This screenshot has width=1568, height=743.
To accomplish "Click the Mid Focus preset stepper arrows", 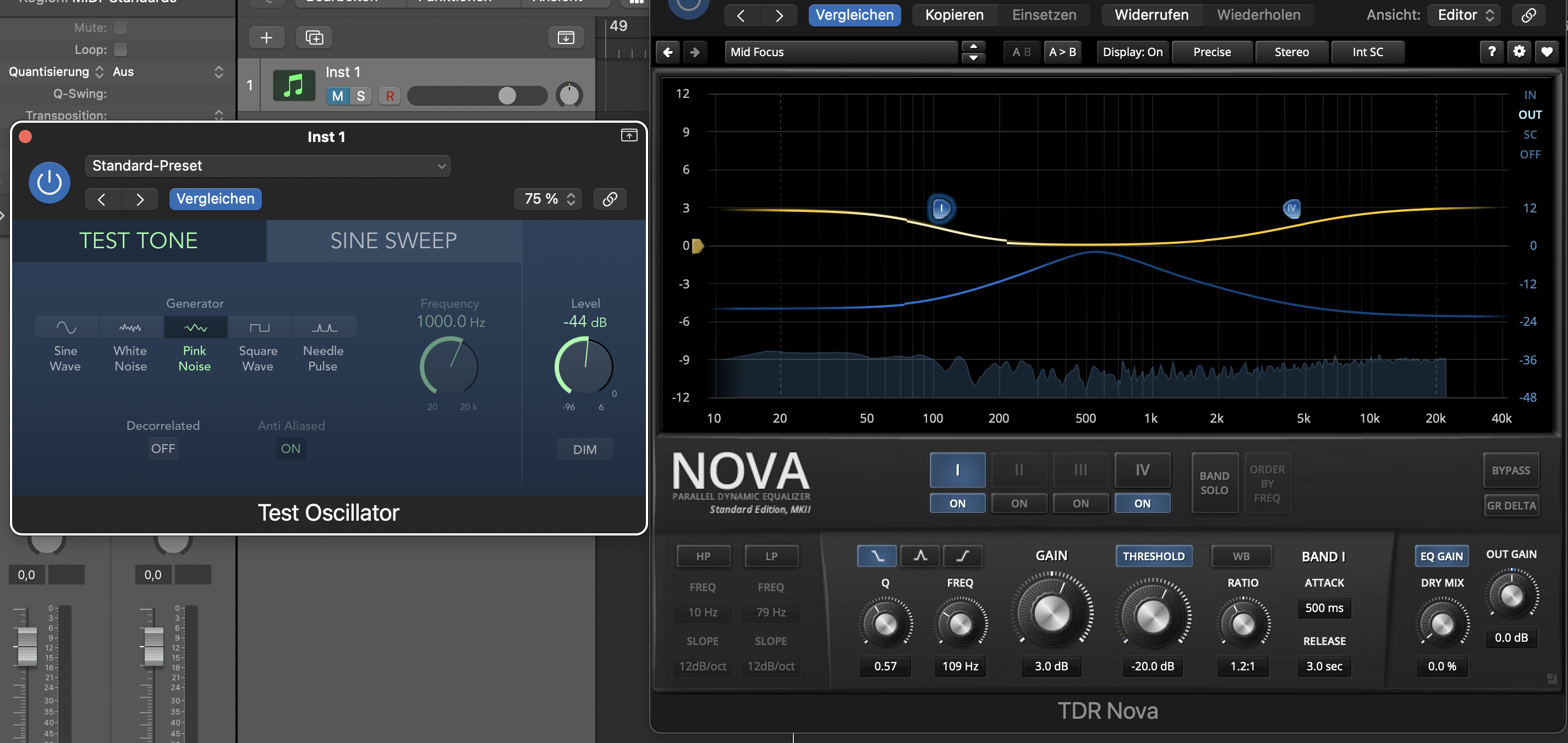I will click(x=973, y=52).
